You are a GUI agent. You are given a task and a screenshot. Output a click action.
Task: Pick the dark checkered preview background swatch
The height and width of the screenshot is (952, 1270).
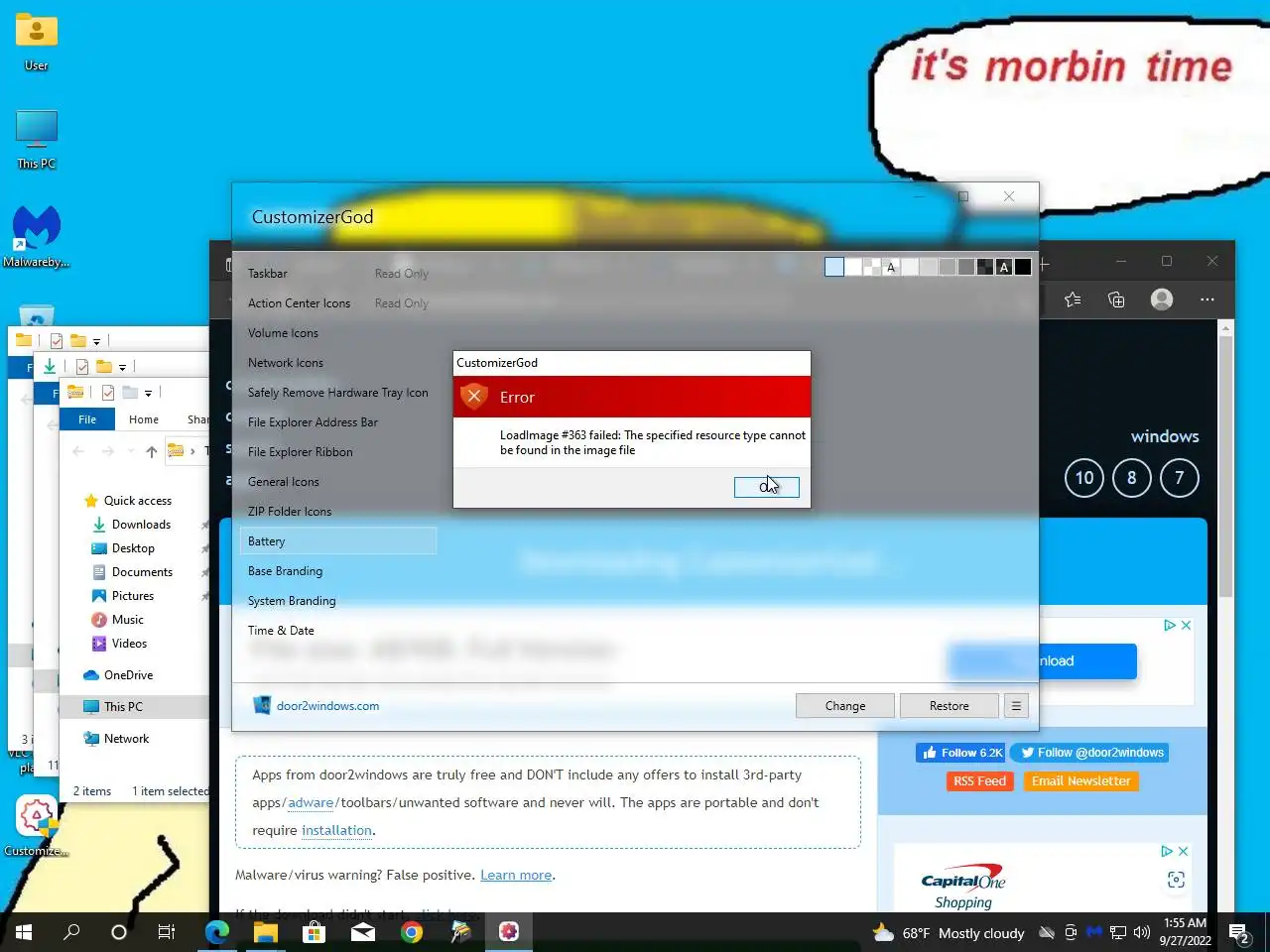pyautogui.click(x=985, y=267)
